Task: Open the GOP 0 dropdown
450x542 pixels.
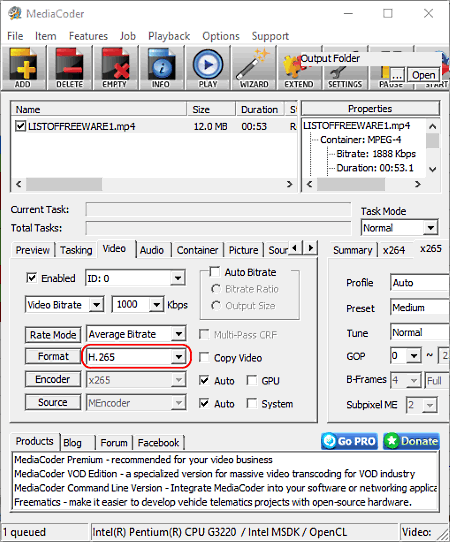Action: pyautogui.click(x=406, y=356)
